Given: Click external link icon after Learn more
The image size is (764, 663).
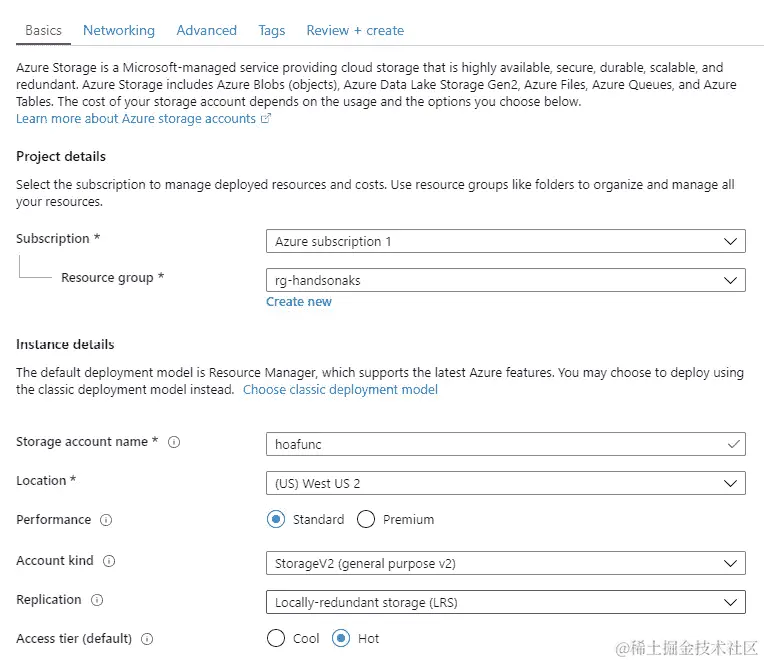Looking at the screenshot, I should (266, 119).
